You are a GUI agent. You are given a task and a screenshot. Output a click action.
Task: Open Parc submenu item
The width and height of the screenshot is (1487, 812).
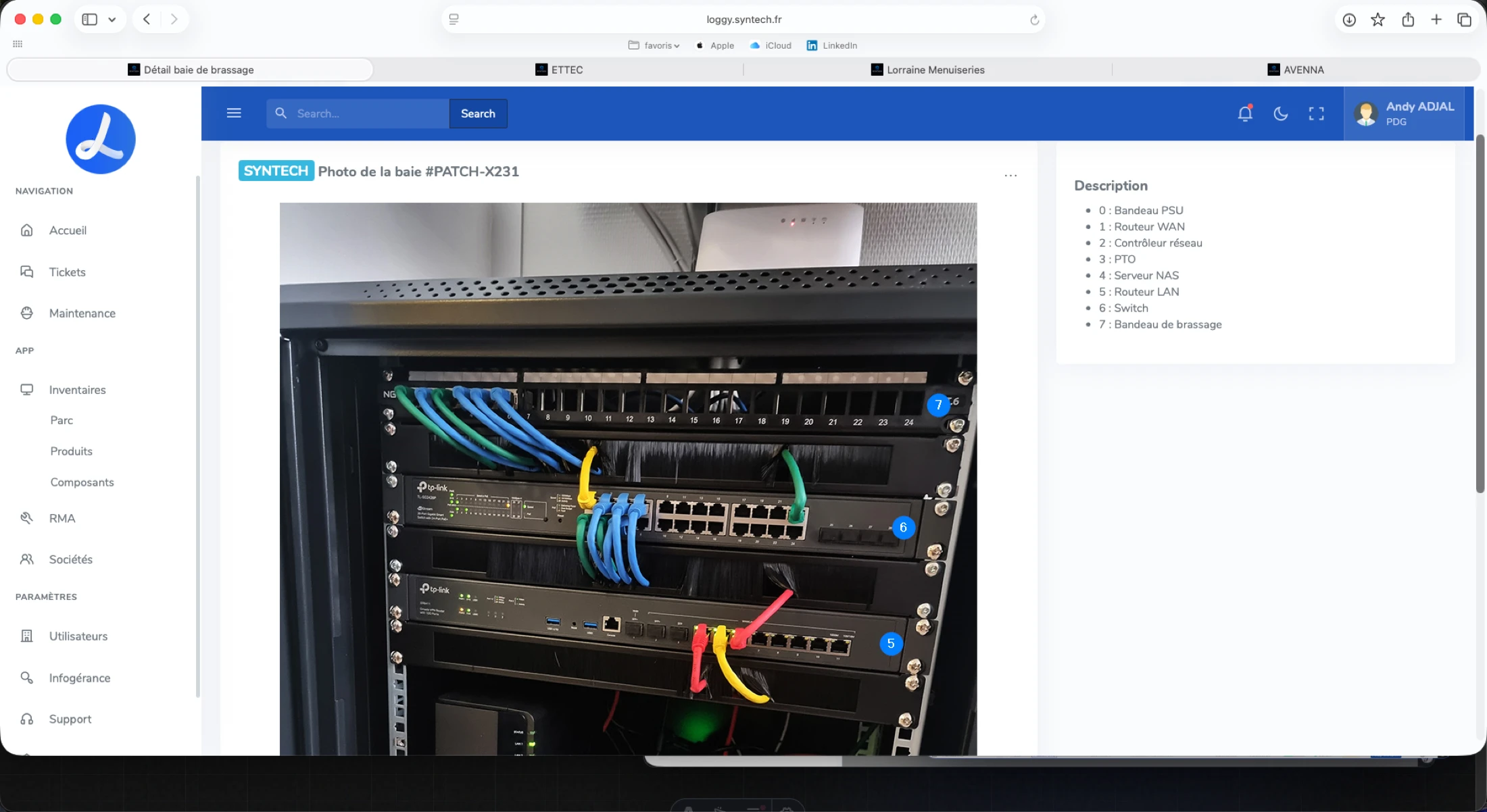(62, 420)
